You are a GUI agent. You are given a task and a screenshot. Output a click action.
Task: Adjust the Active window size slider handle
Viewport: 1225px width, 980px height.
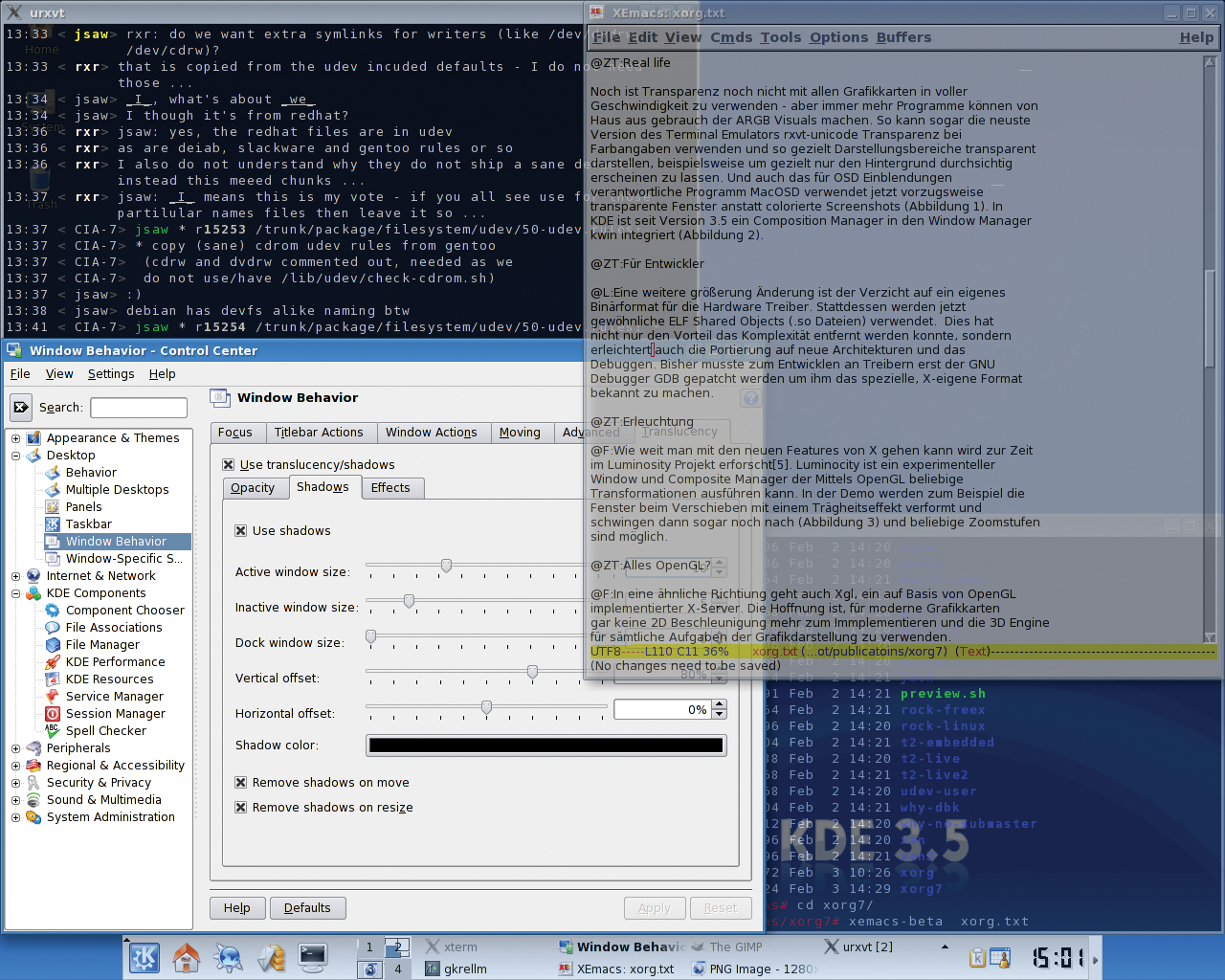pyautogui.click(x=446, y=566)
